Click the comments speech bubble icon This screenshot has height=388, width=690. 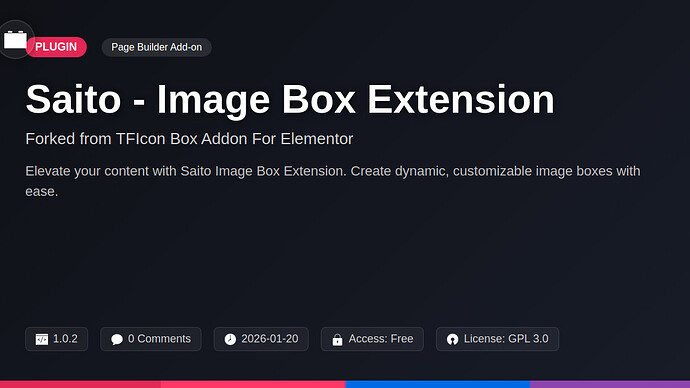tap(117, 339)
